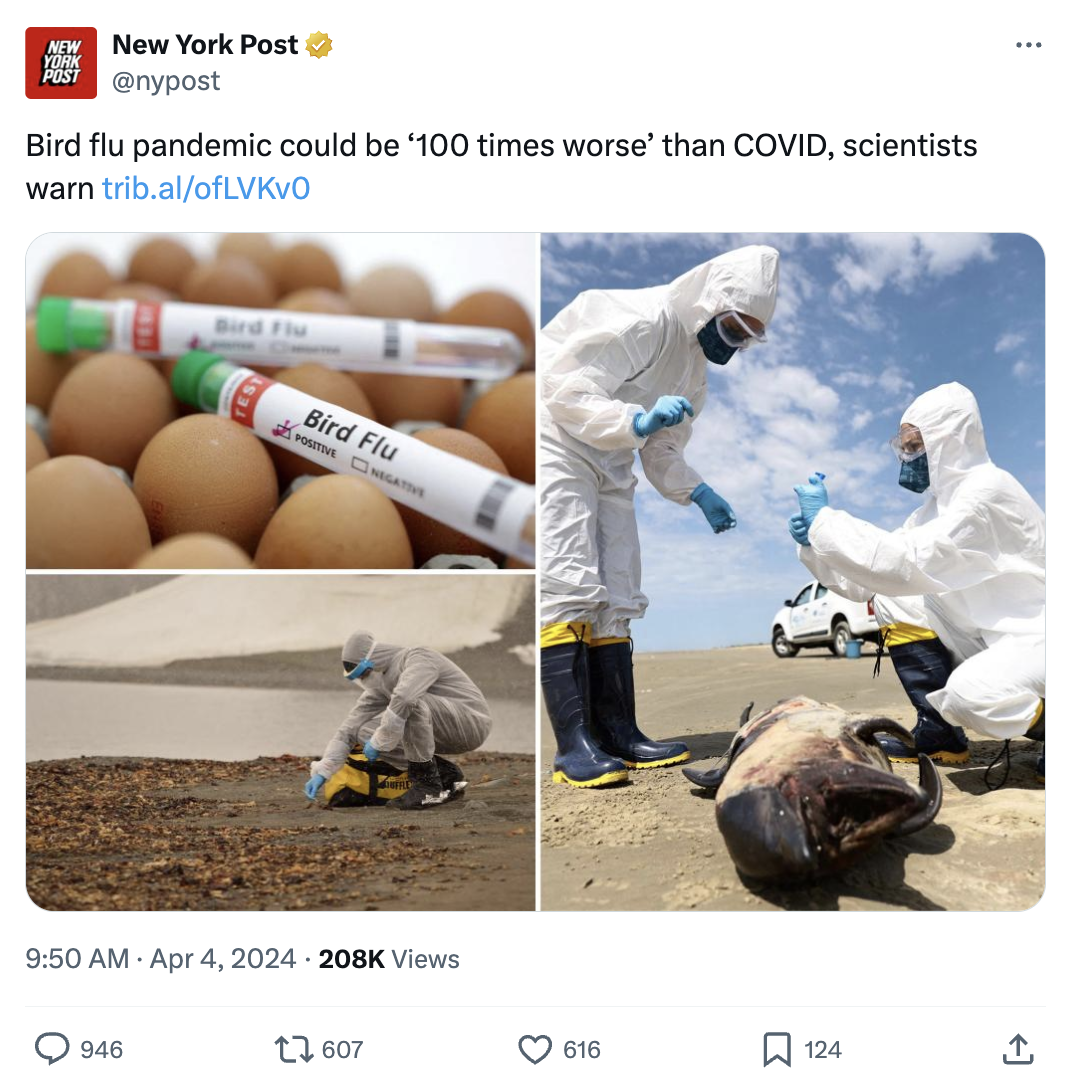1070x1090 pixels.
Task: Share the post via upload arrow icon
Action: click(1018, 1049)
